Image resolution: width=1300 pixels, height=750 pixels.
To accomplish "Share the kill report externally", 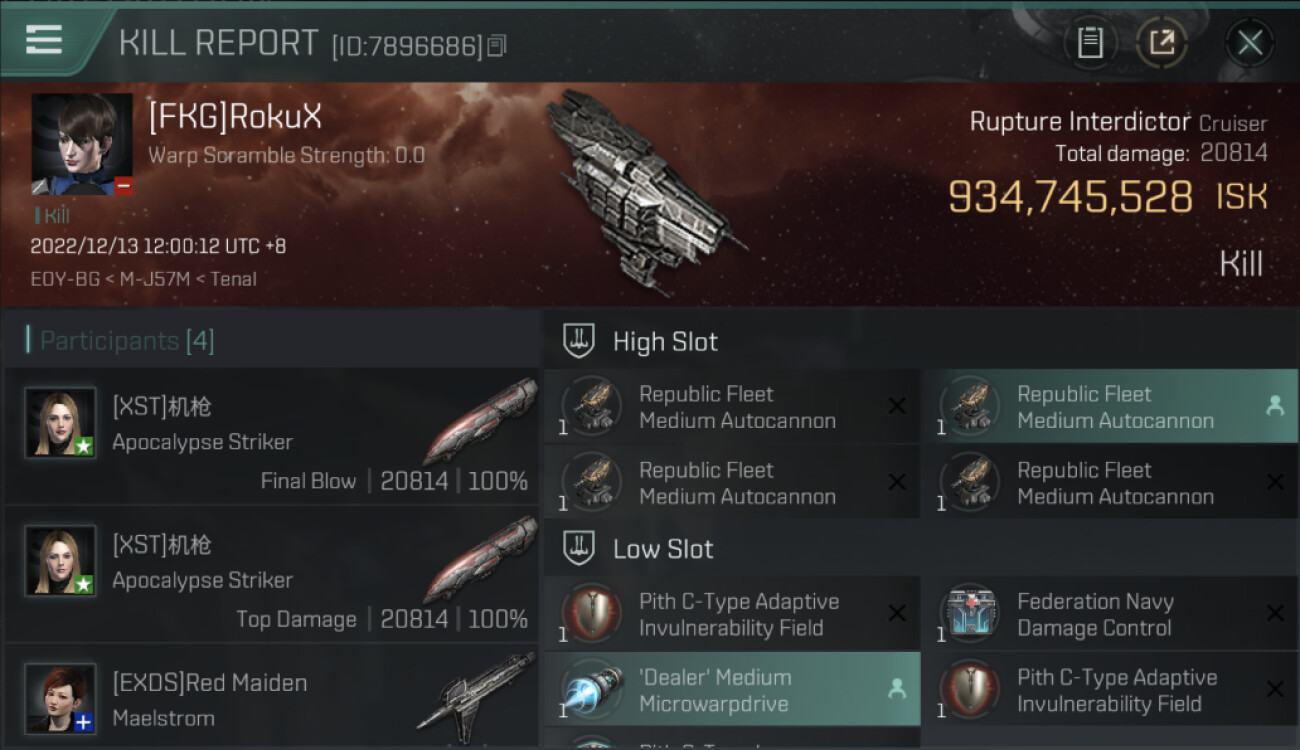I will click(x=1162, y=43).
